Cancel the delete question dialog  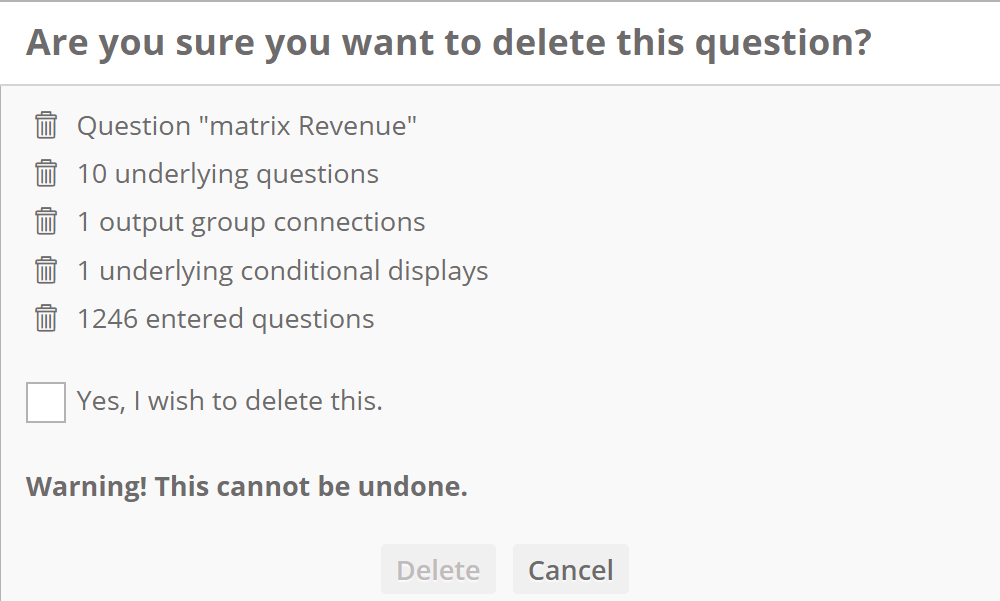[571, 569]
